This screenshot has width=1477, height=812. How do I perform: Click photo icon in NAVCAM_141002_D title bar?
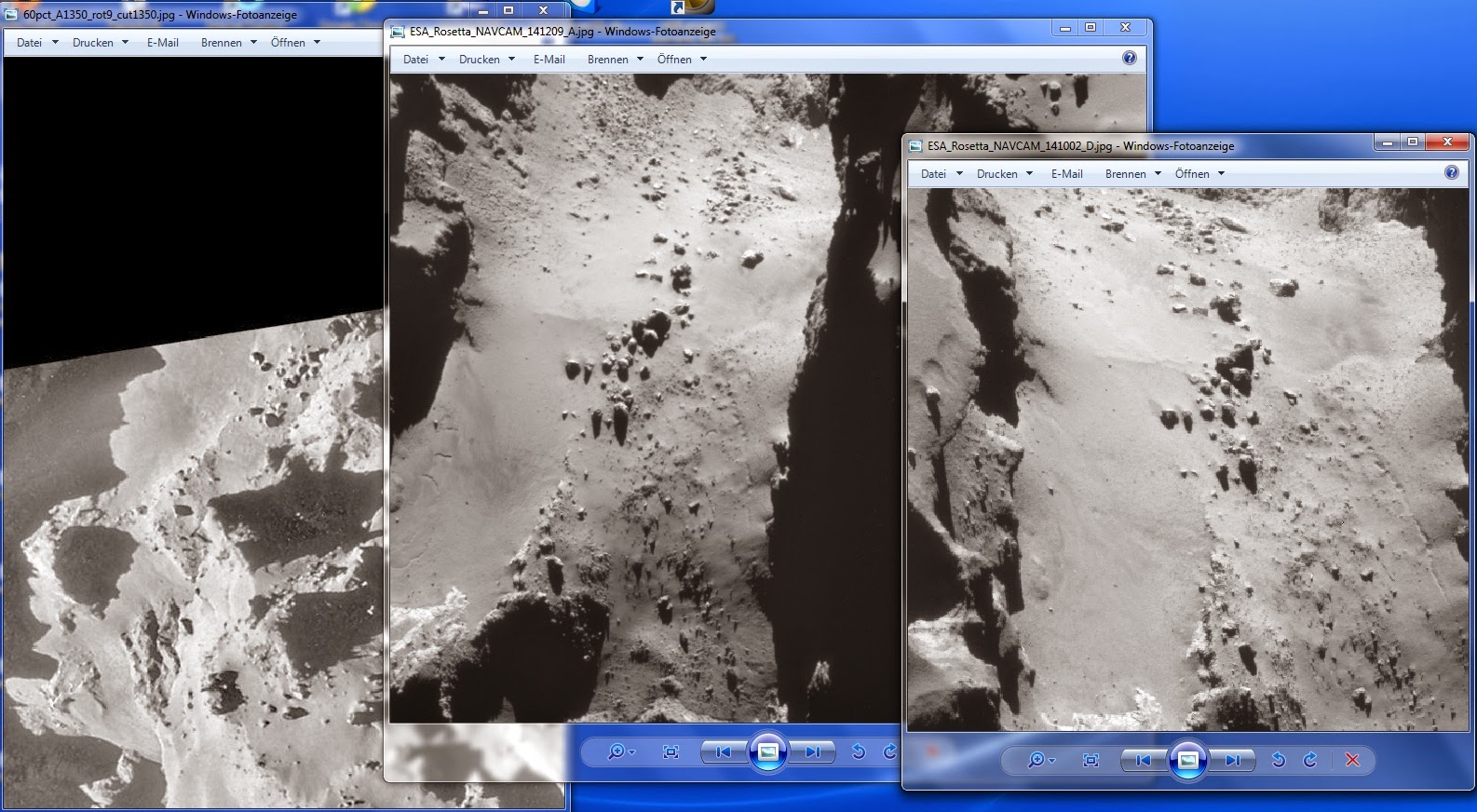pos(915,145)
